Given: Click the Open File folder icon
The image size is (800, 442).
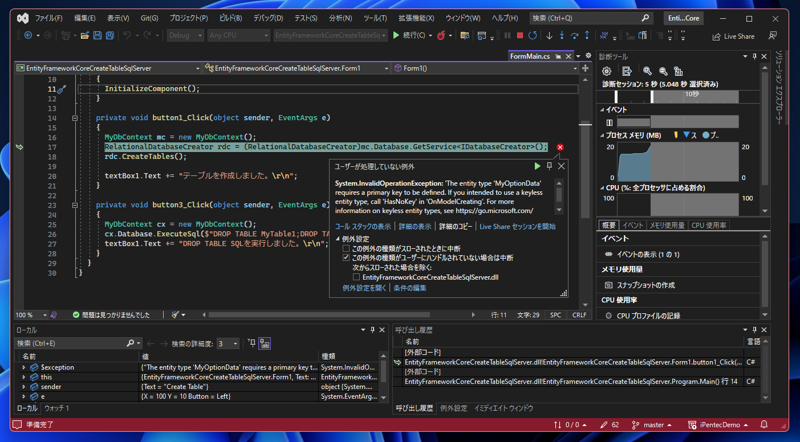Looking at the screenshot, I should click(x=84, y=36).
